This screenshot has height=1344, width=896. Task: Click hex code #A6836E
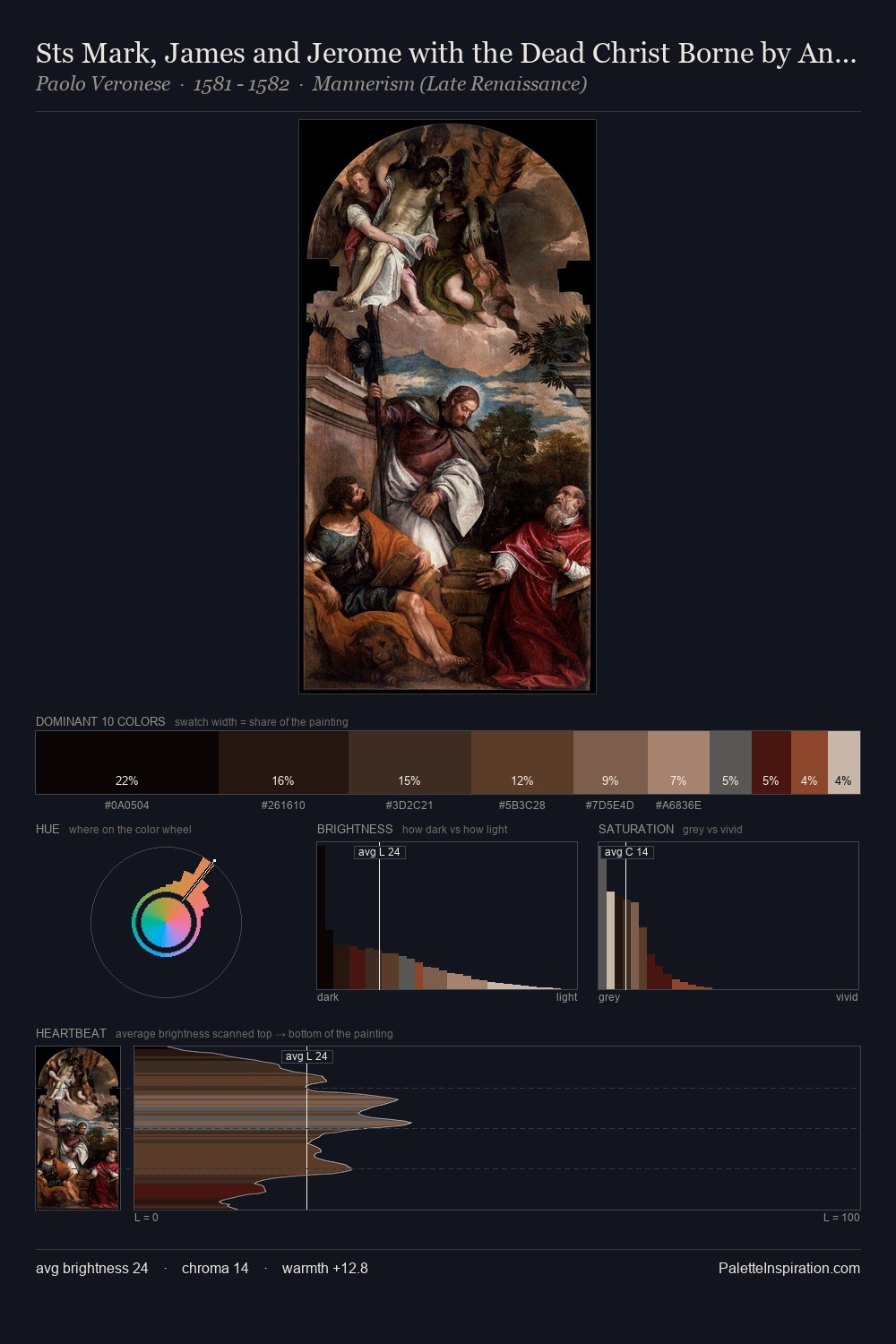tap(678, 806)
